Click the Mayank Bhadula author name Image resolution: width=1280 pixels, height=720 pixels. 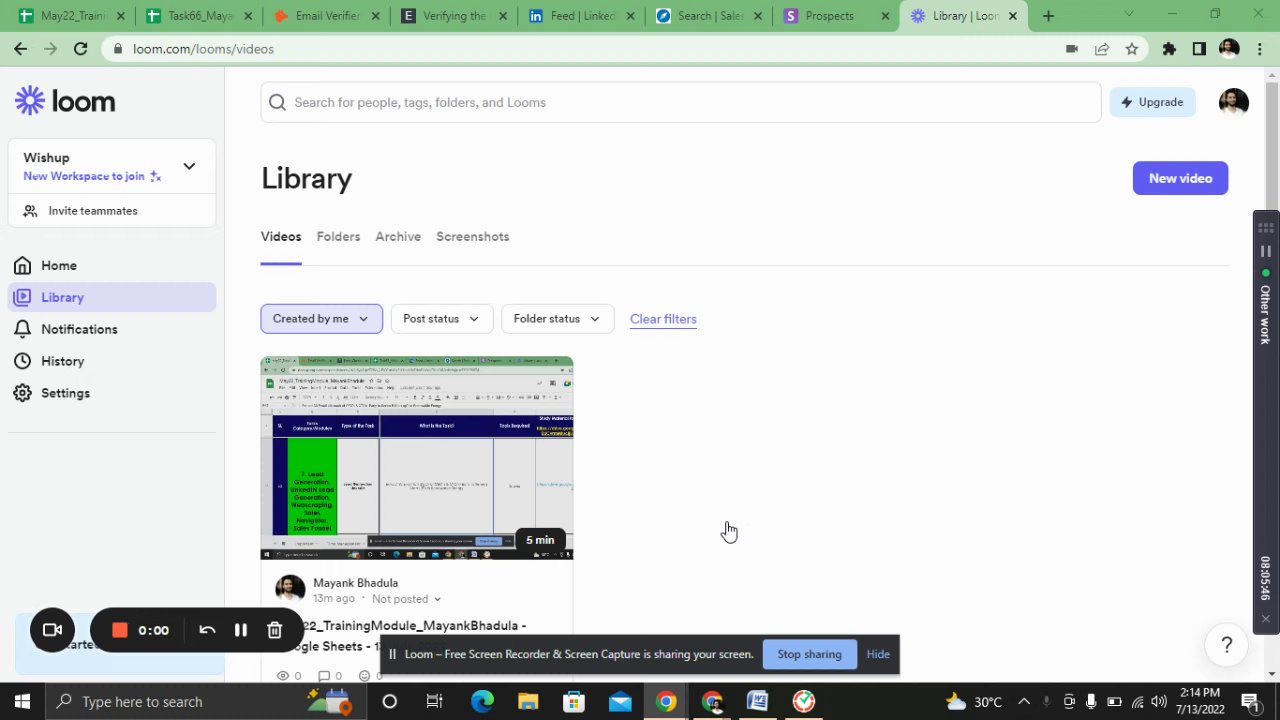(355, 583)
